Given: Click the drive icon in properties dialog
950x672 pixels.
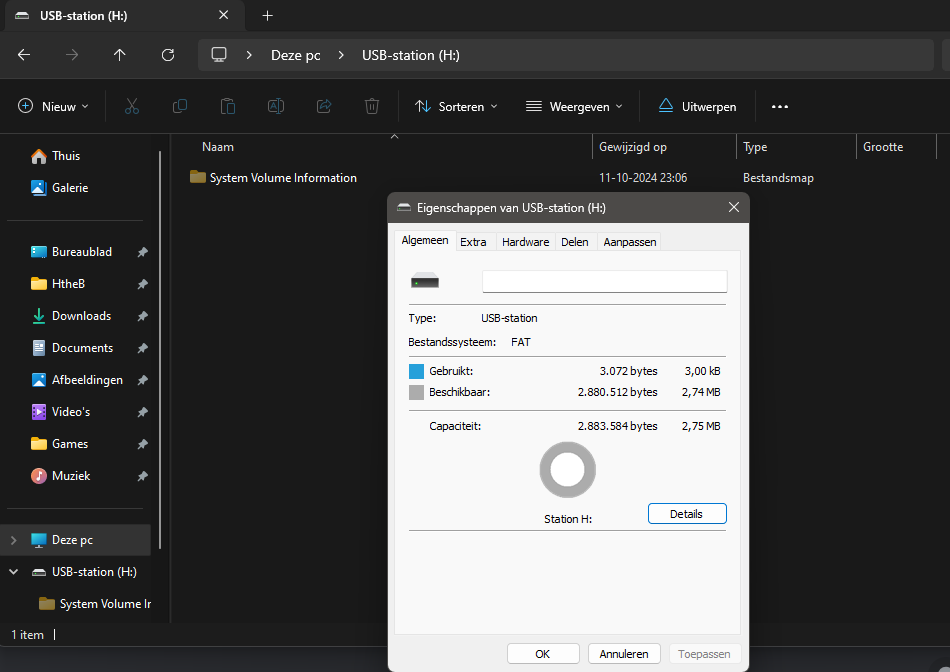Looking at the screenshot, I should pos(425,281).
